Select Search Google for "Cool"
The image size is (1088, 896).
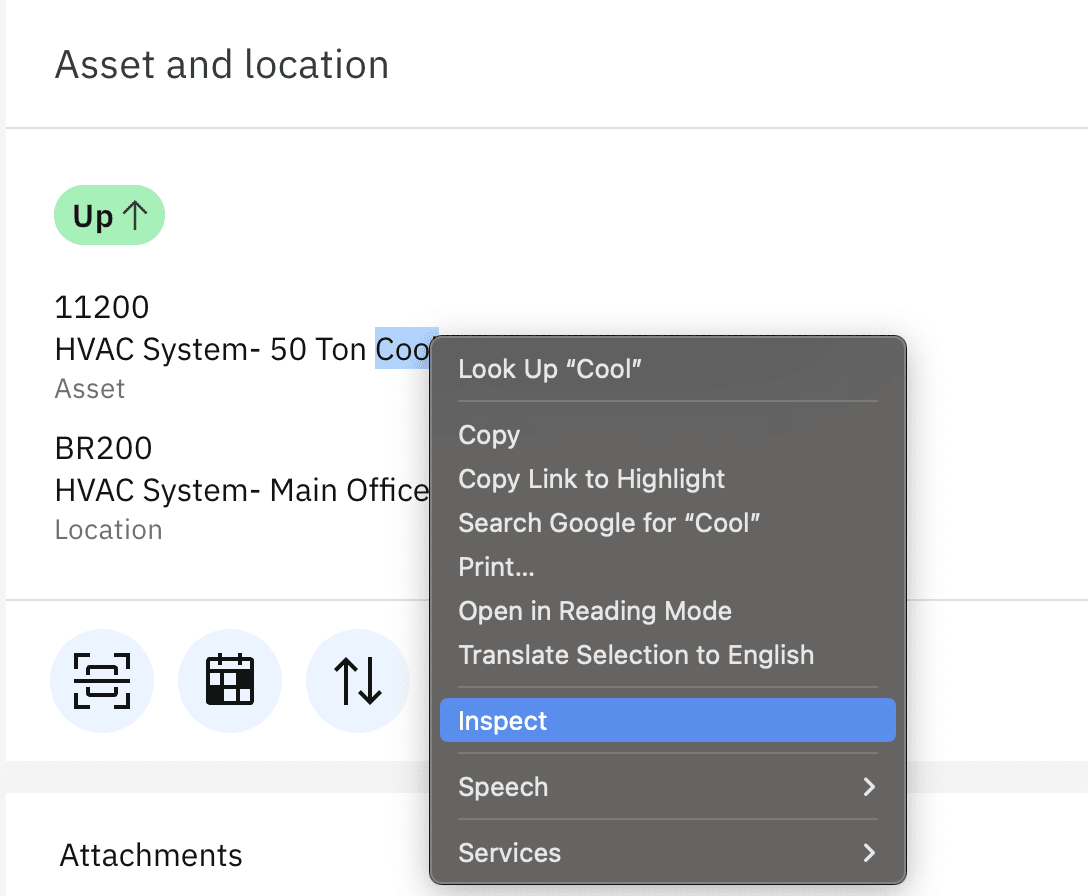[609, 523]
